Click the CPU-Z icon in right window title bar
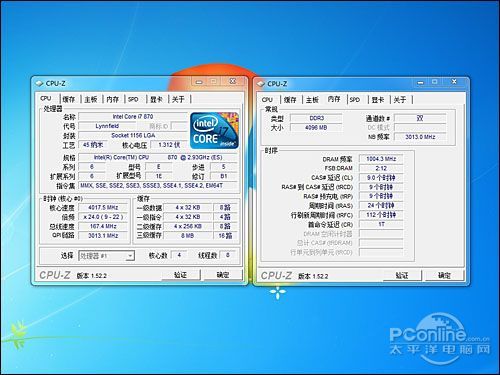The height and width of the screenshot is (375, 500). coord(260,84)
